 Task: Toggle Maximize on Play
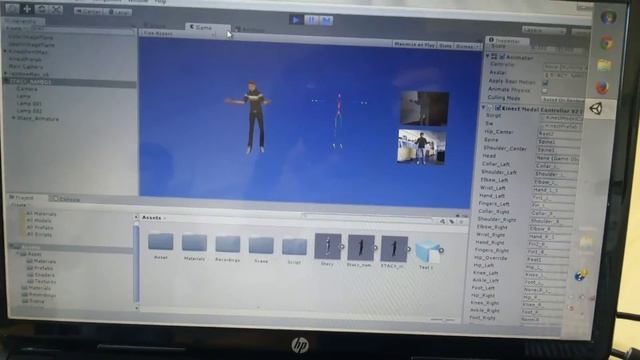coord(414,45)
